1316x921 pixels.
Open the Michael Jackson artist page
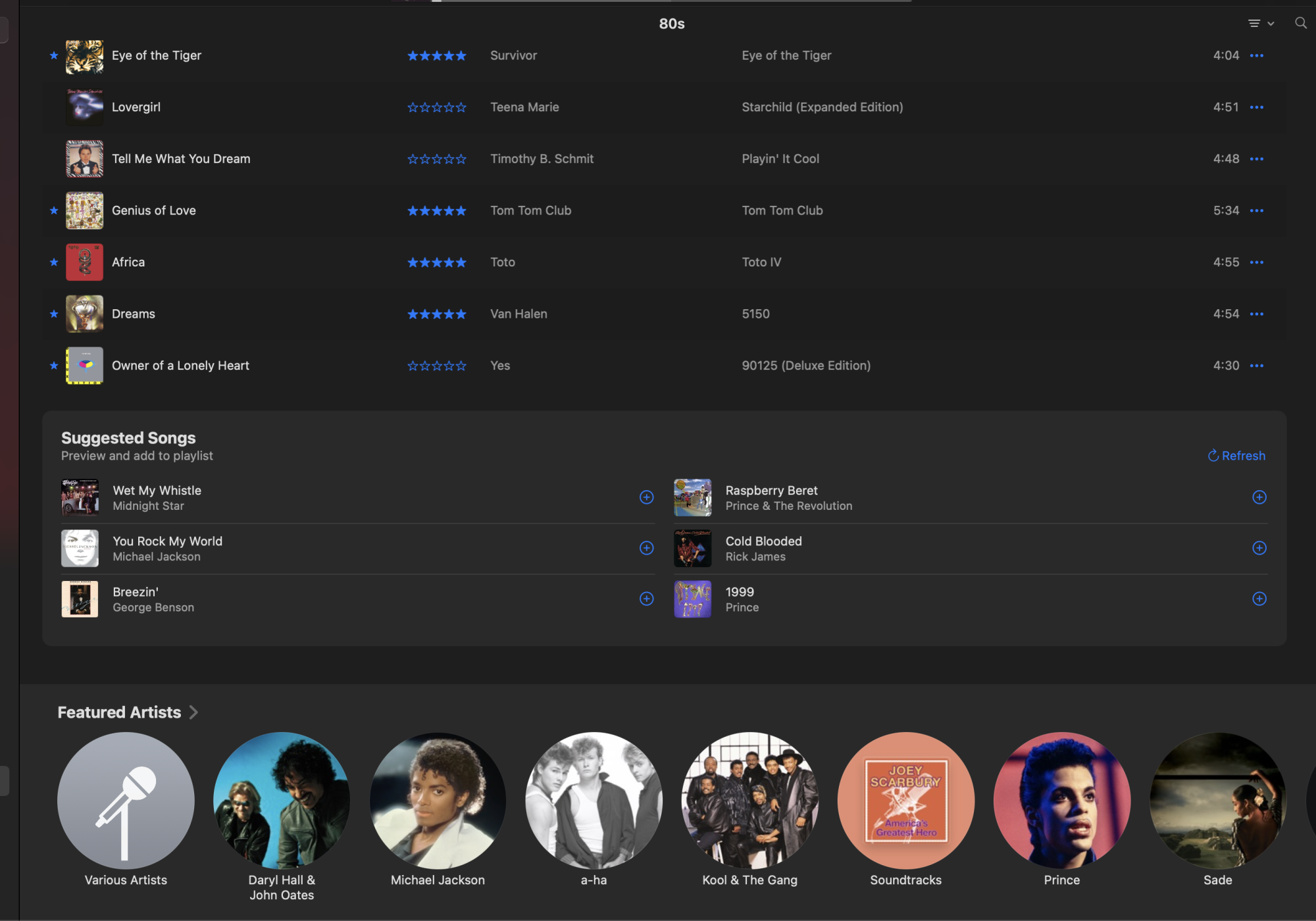coord(438,801)
